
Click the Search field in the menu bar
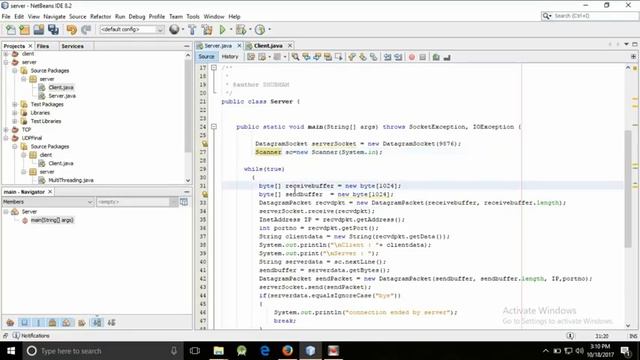pyautogui.click(x=590, y=16)
